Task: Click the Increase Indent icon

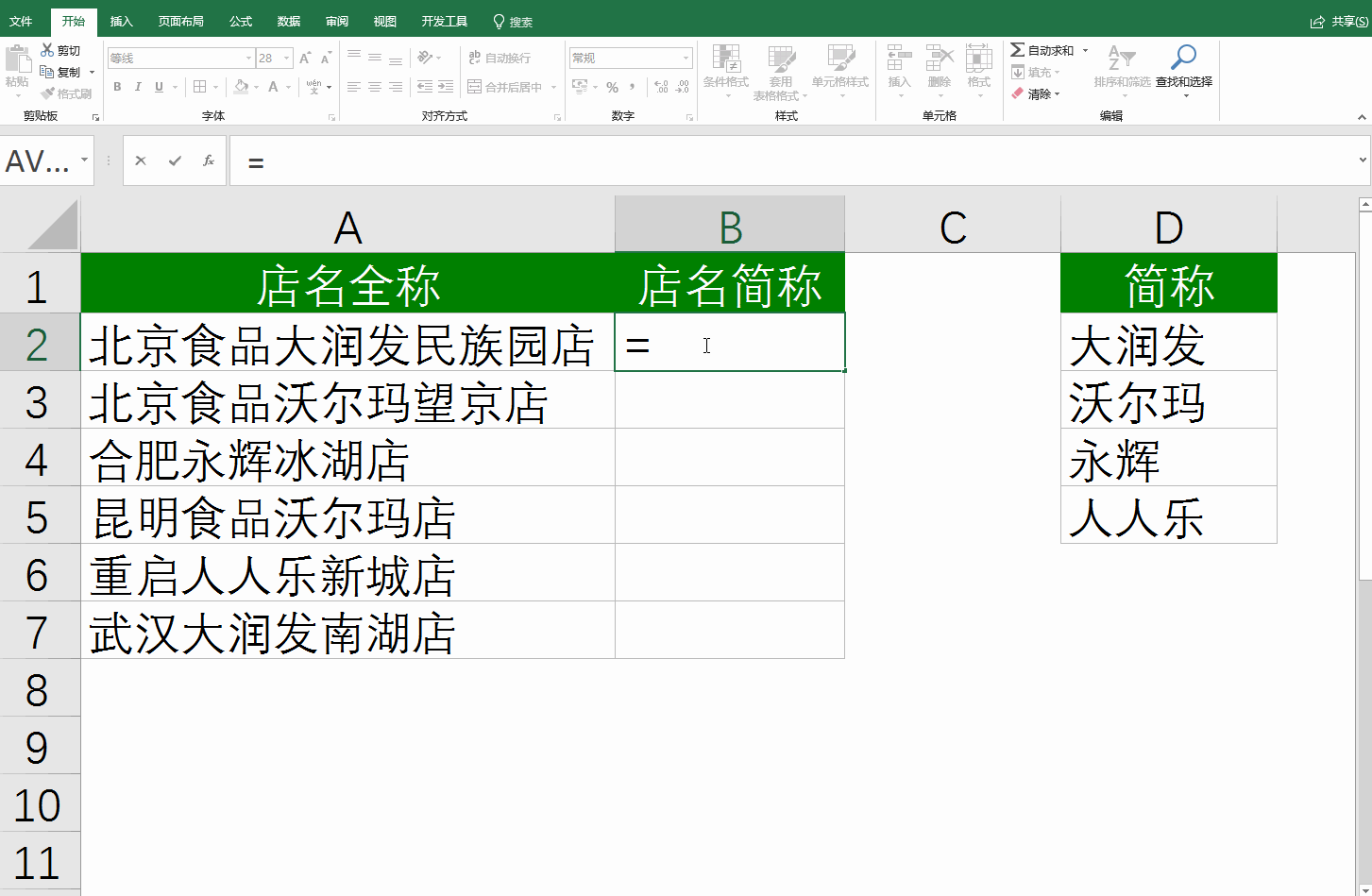Action: 446,87
